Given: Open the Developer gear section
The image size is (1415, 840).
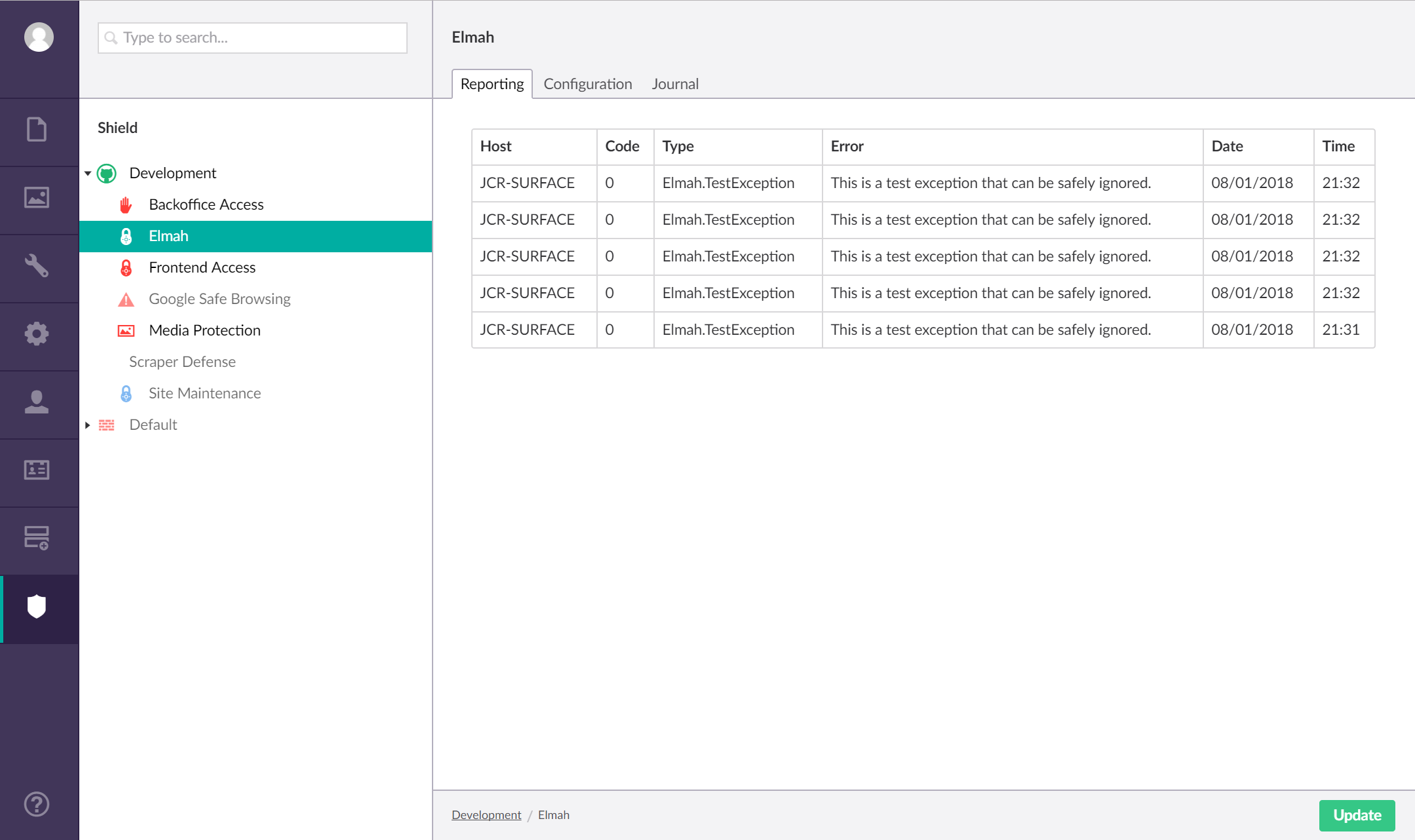Looking at the screenshot, I should coord(37,334).
